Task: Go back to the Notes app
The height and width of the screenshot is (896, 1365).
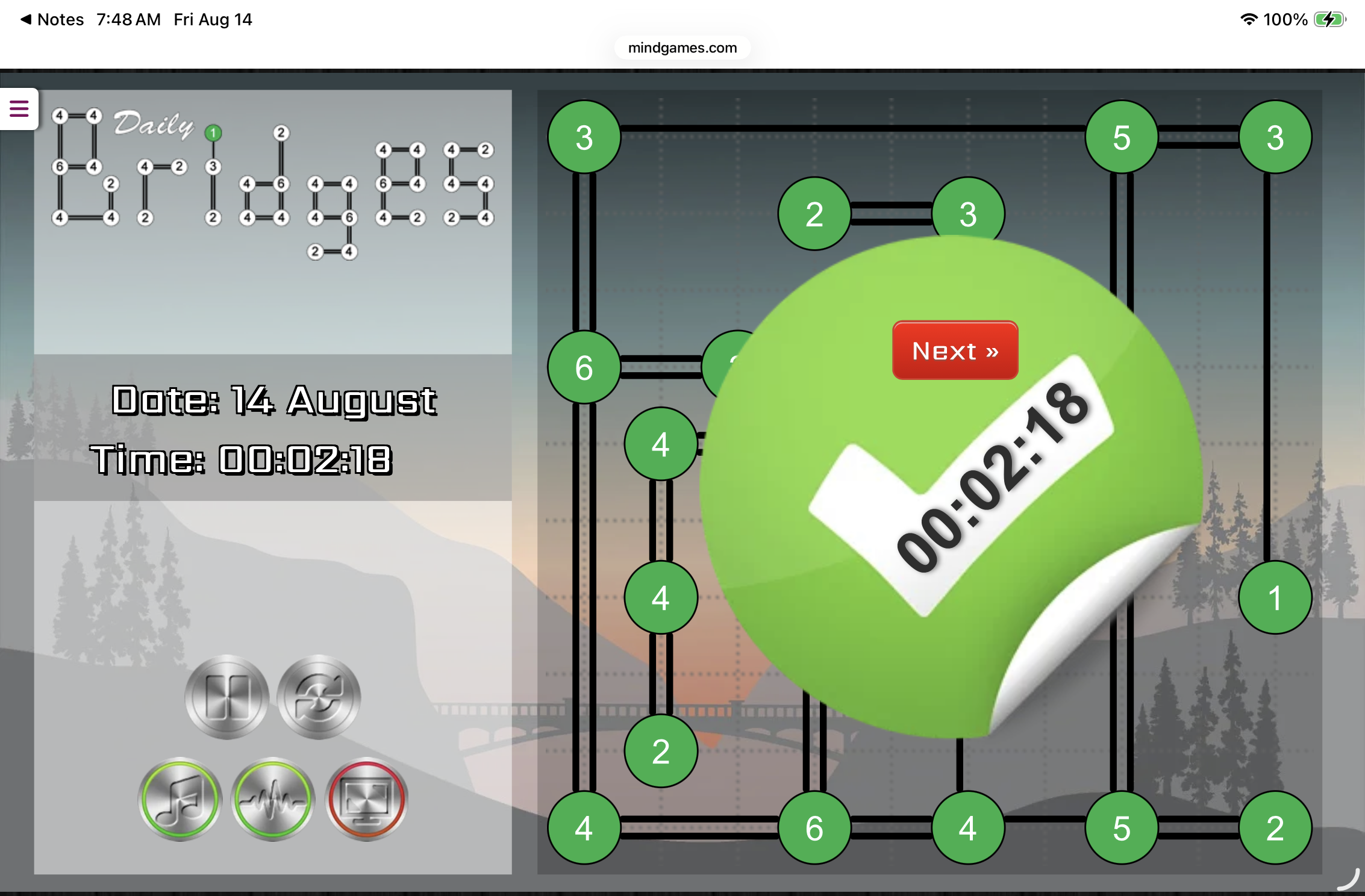Action: coord(52,19)
